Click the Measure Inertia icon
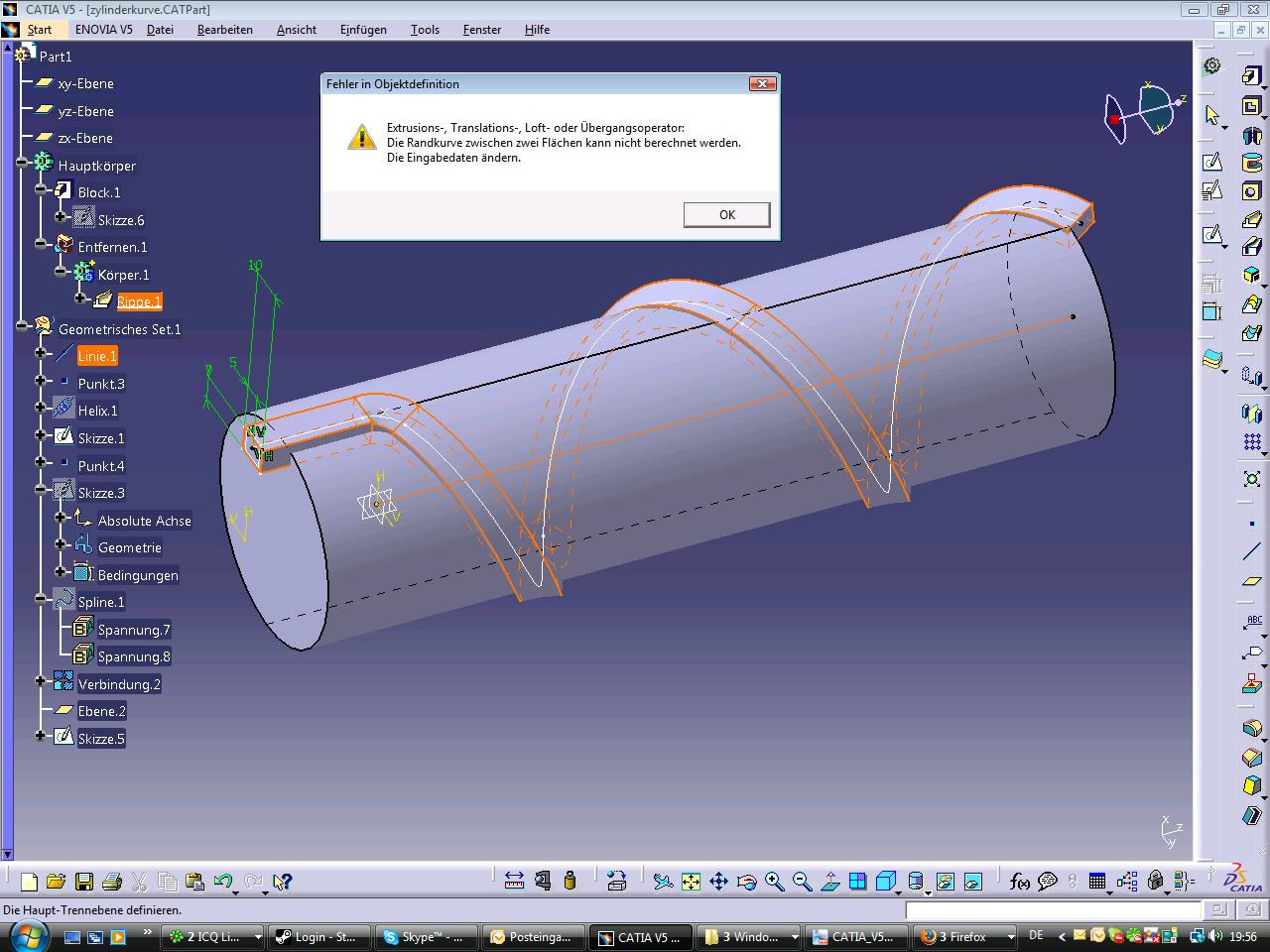This screenshot has width=1270, height=952. click(570, 881)
